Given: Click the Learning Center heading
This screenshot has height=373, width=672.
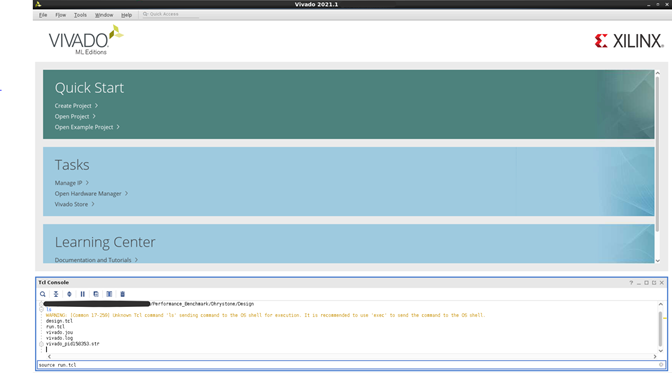Looking at the screenshot, I should tap(105, 242).
